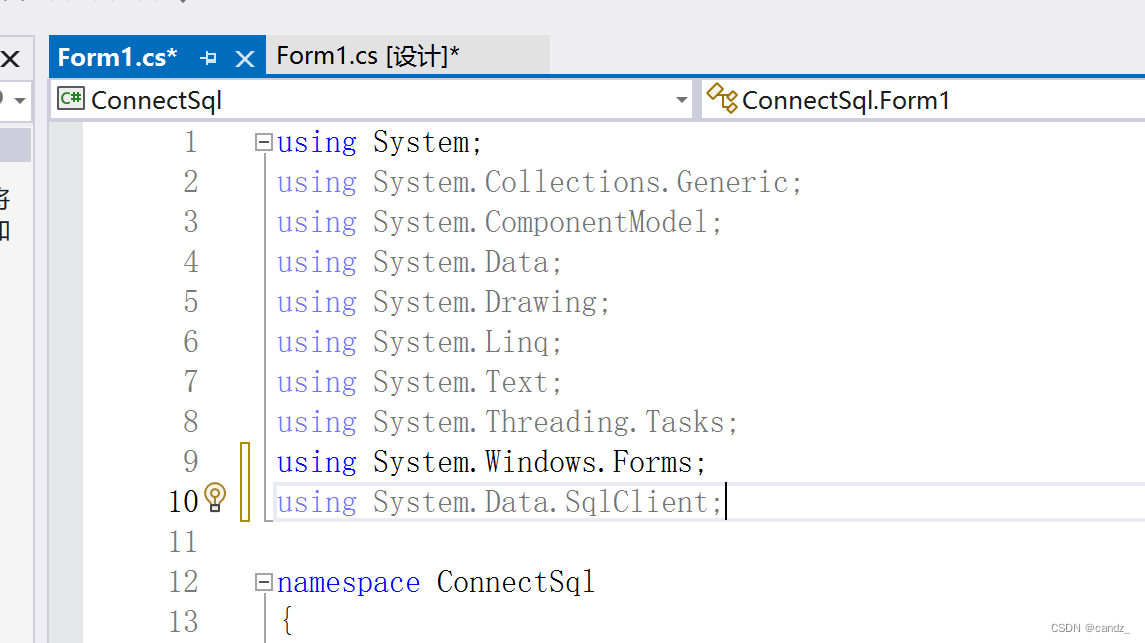Click 'System.Collections.Generic' on line 2

pos(581,182)
